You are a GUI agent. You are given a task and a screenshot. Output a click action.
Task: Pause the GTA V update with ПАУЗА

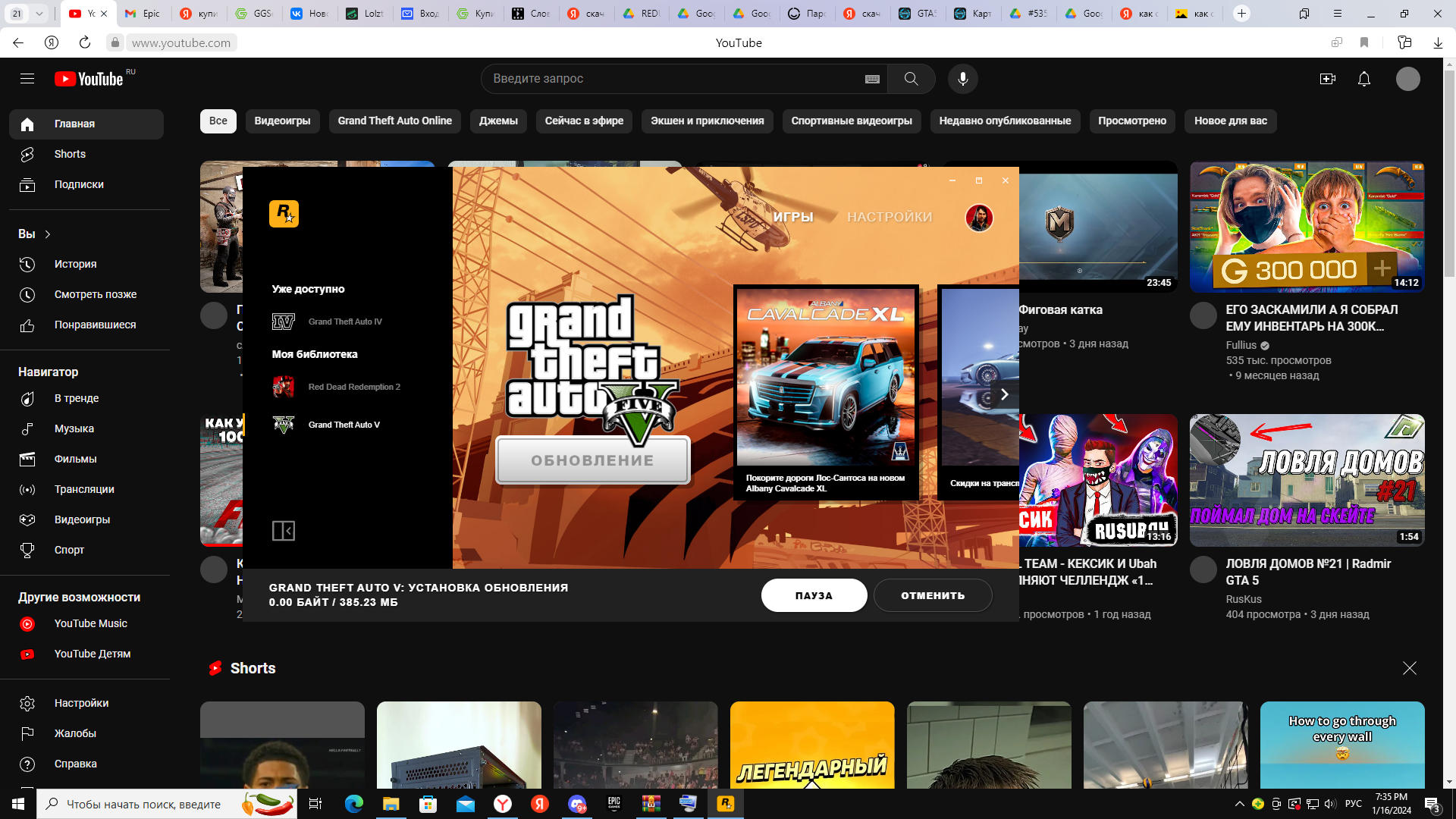click(814, 595)
